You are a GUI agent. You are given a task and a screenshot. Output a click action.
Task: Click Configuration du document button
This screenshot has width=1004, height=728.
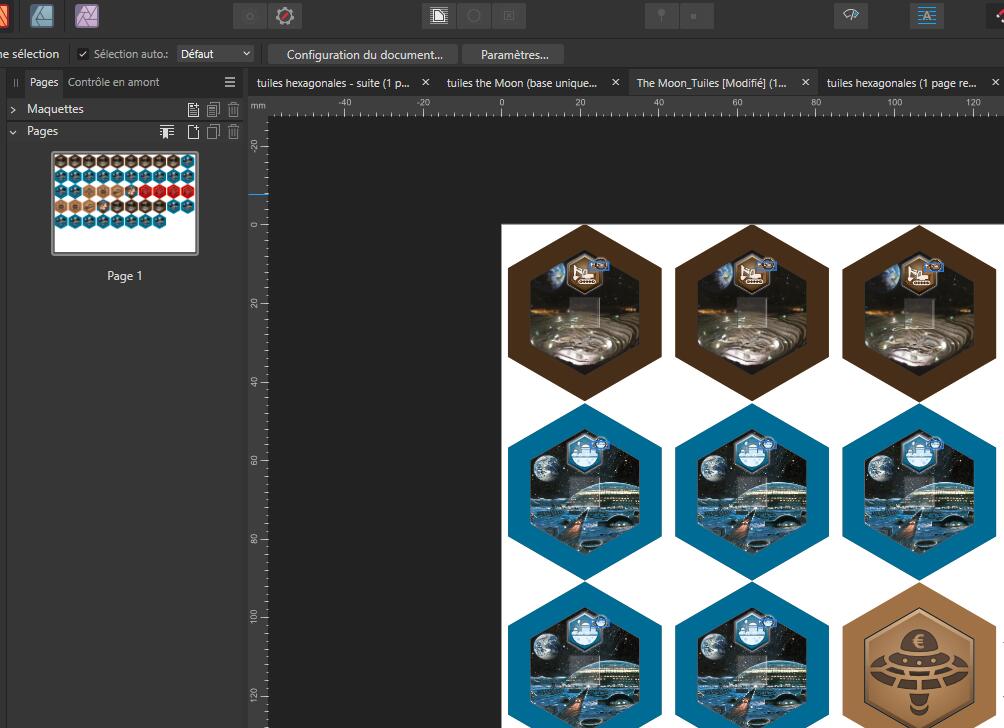pyautogui.click(x=364, y=54)
